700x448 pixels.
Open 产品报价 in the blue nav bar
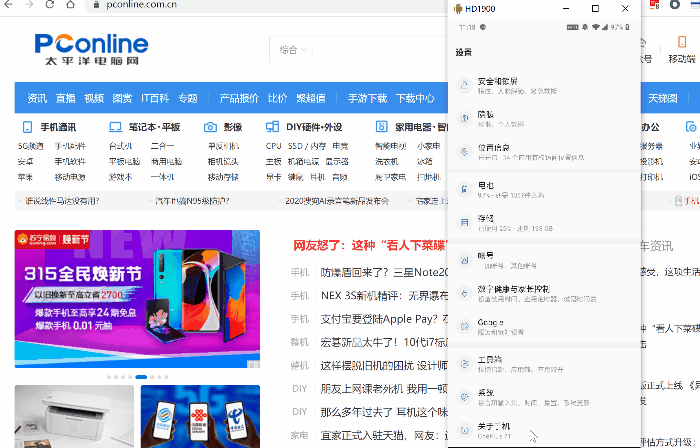point(239,98)
